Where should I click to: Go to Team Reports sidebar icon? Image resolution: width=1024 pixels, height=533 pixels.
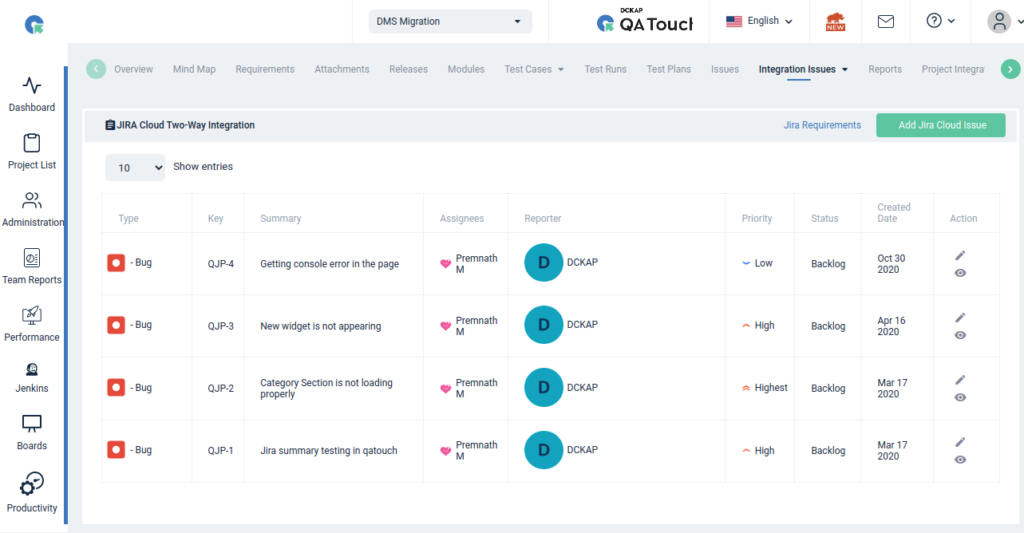[x=32, y=259]
